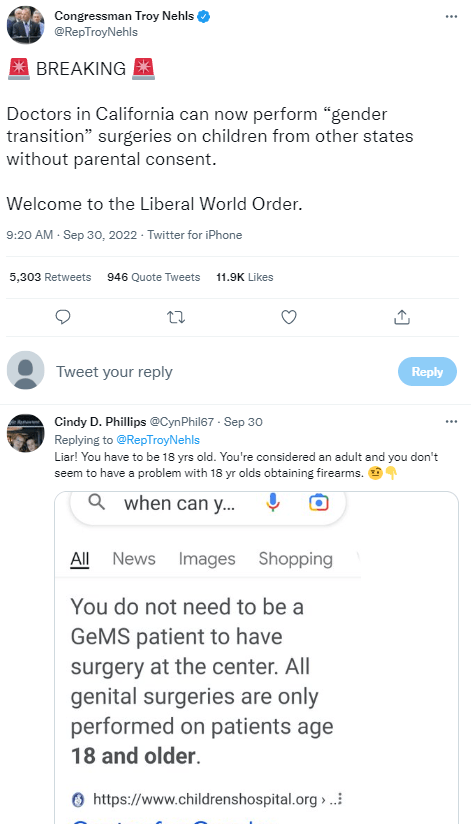
Task: Click the Google Lens camera icon
Action: (319, 503)
